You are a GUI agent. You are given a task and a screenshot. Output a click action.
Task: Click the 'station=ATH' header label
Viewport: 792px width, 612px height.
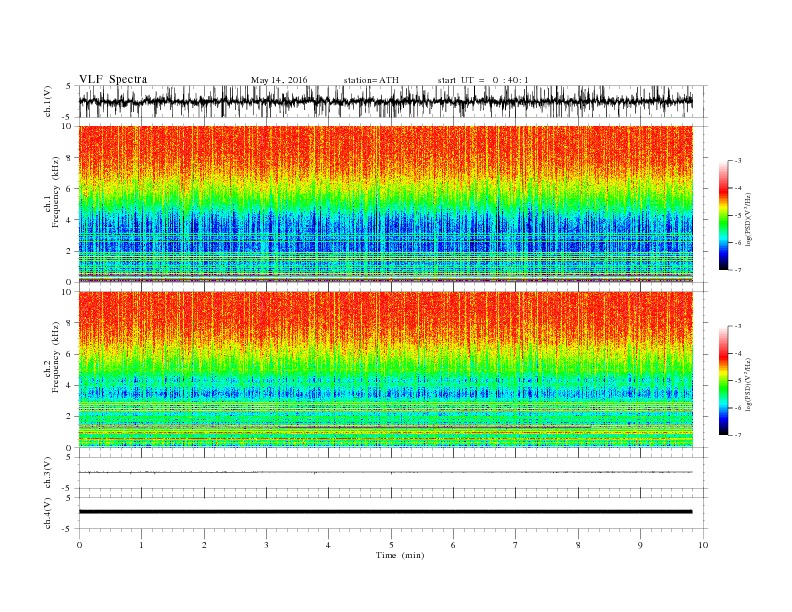tap(371, 80)
